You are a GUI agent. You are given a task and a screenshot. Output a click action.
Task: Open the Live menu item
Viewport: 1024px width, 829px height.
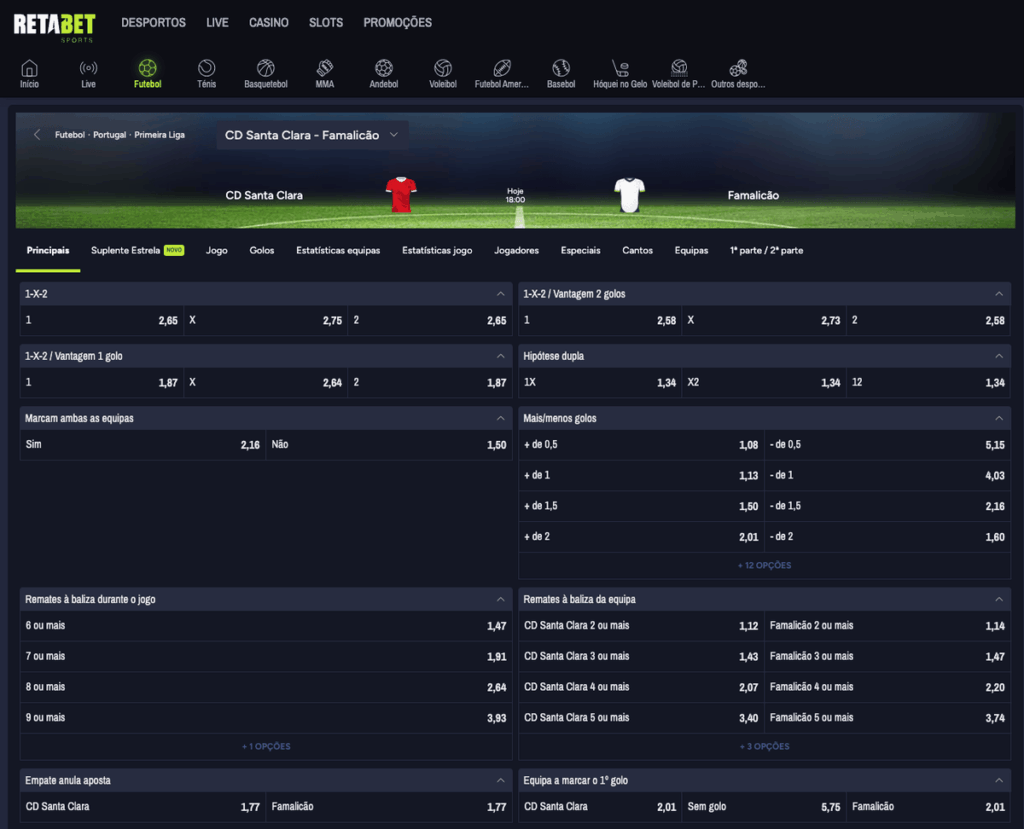click(217, 23)
